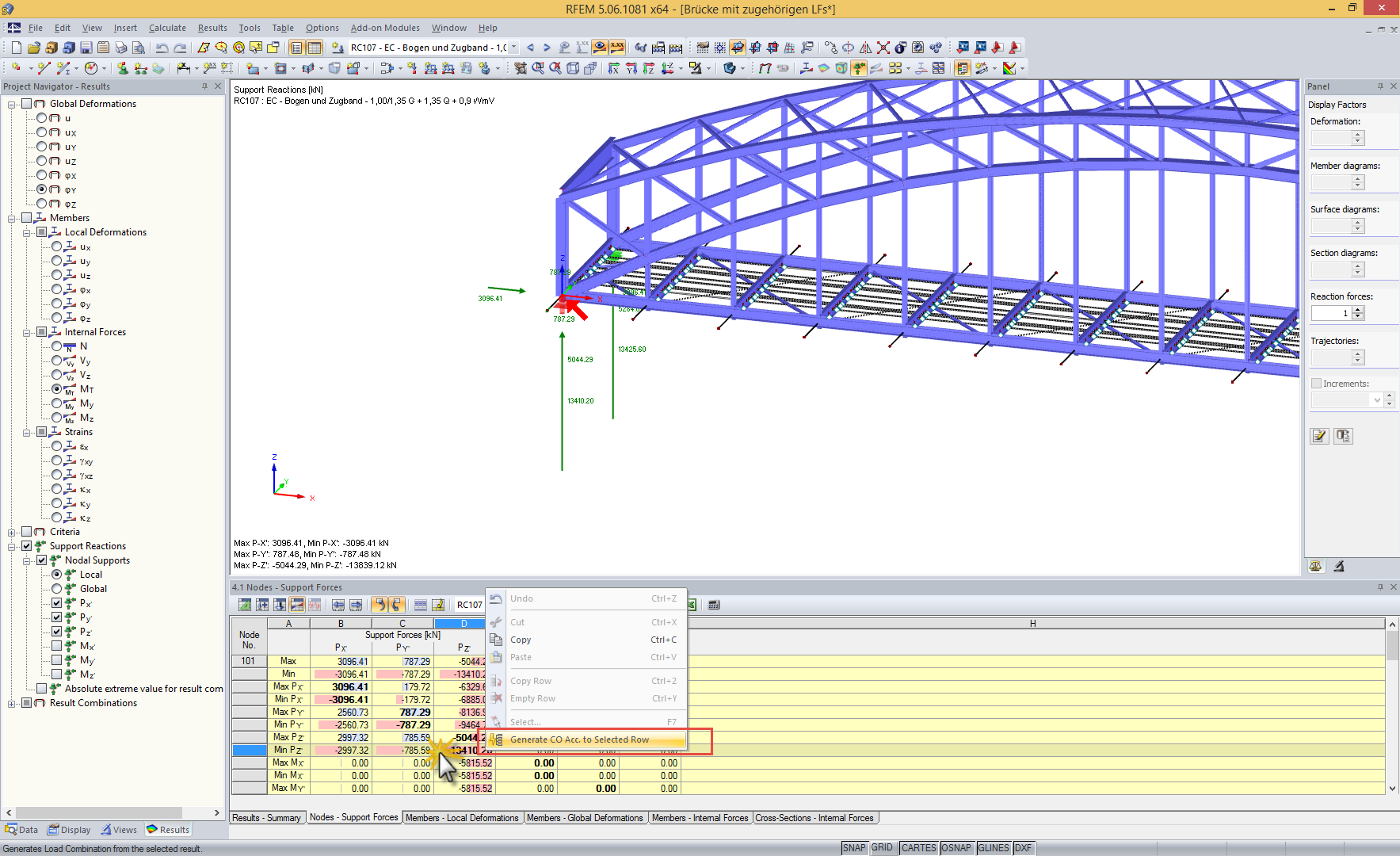This screenshot has width=1400, height=856.
Task: Click the view in Z direction icon
Action: (x=649, y=68)
